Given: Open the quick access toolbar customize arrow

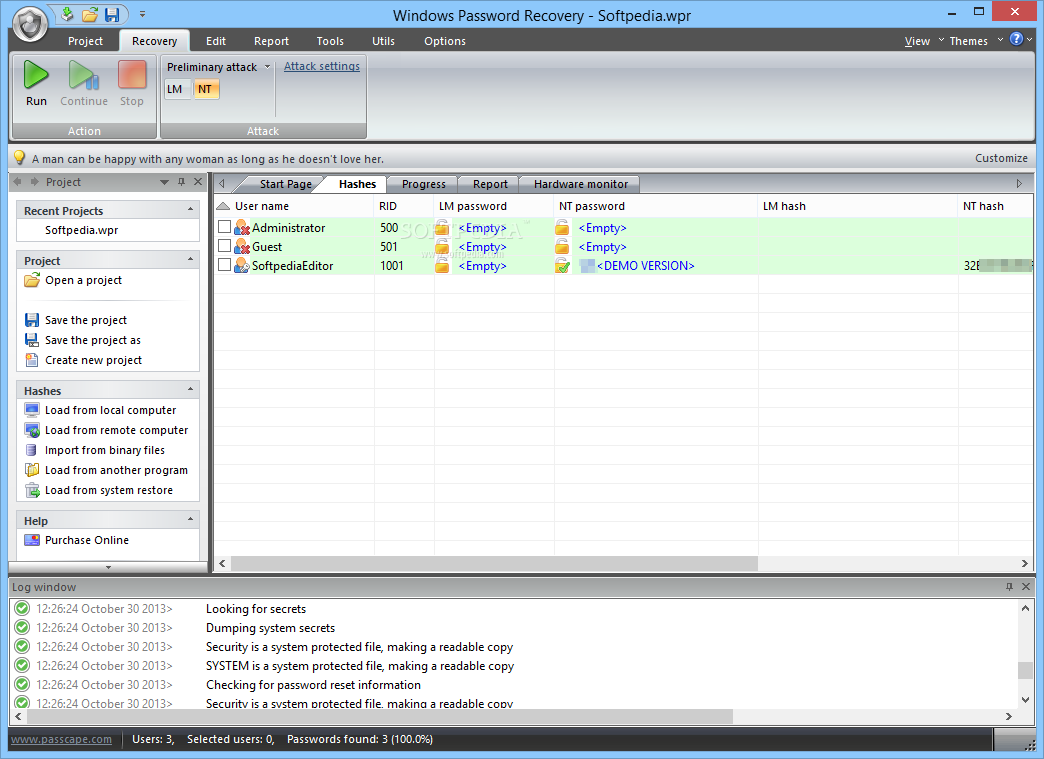Looking at the screenshot, I should [142, 14].
